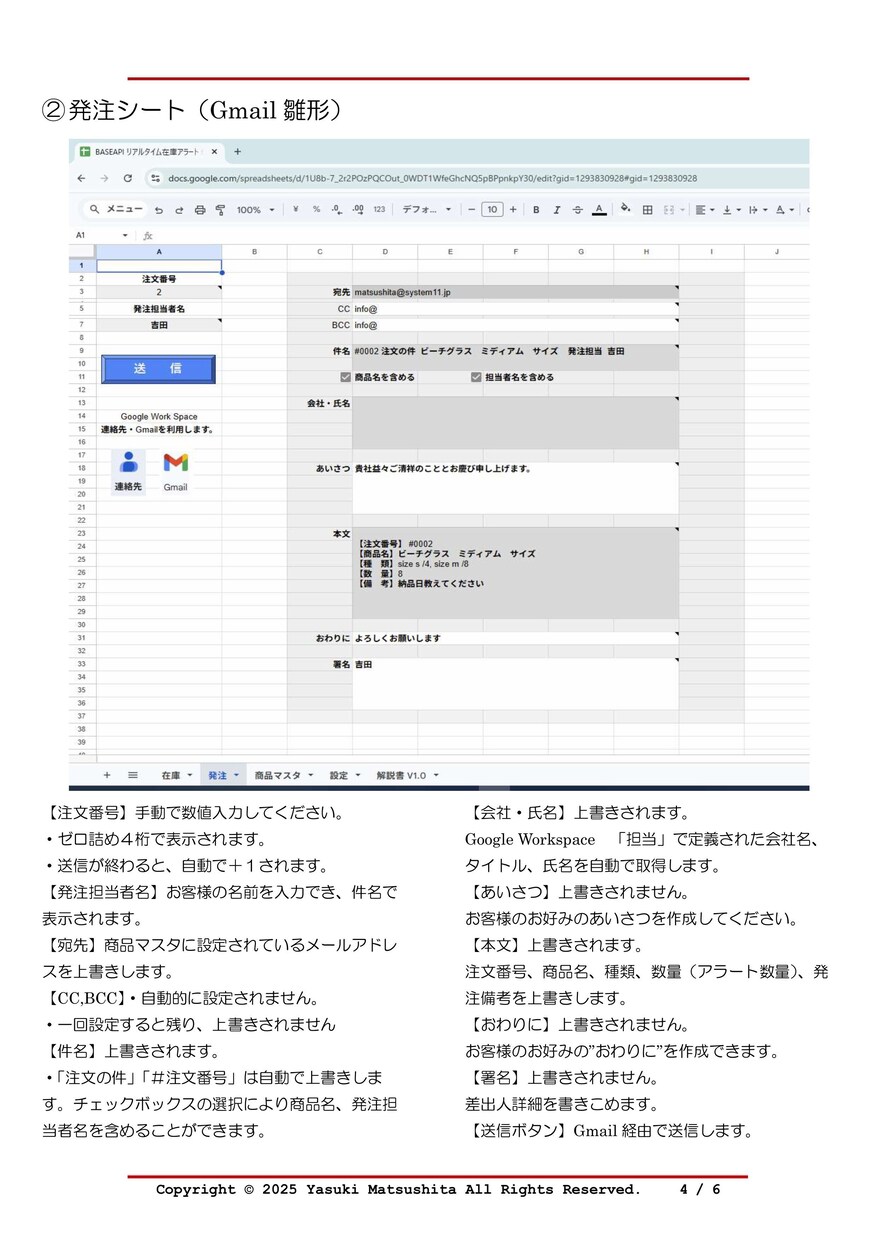Open the 123 number format menu

pyautogui.click(x=379, y=210)
